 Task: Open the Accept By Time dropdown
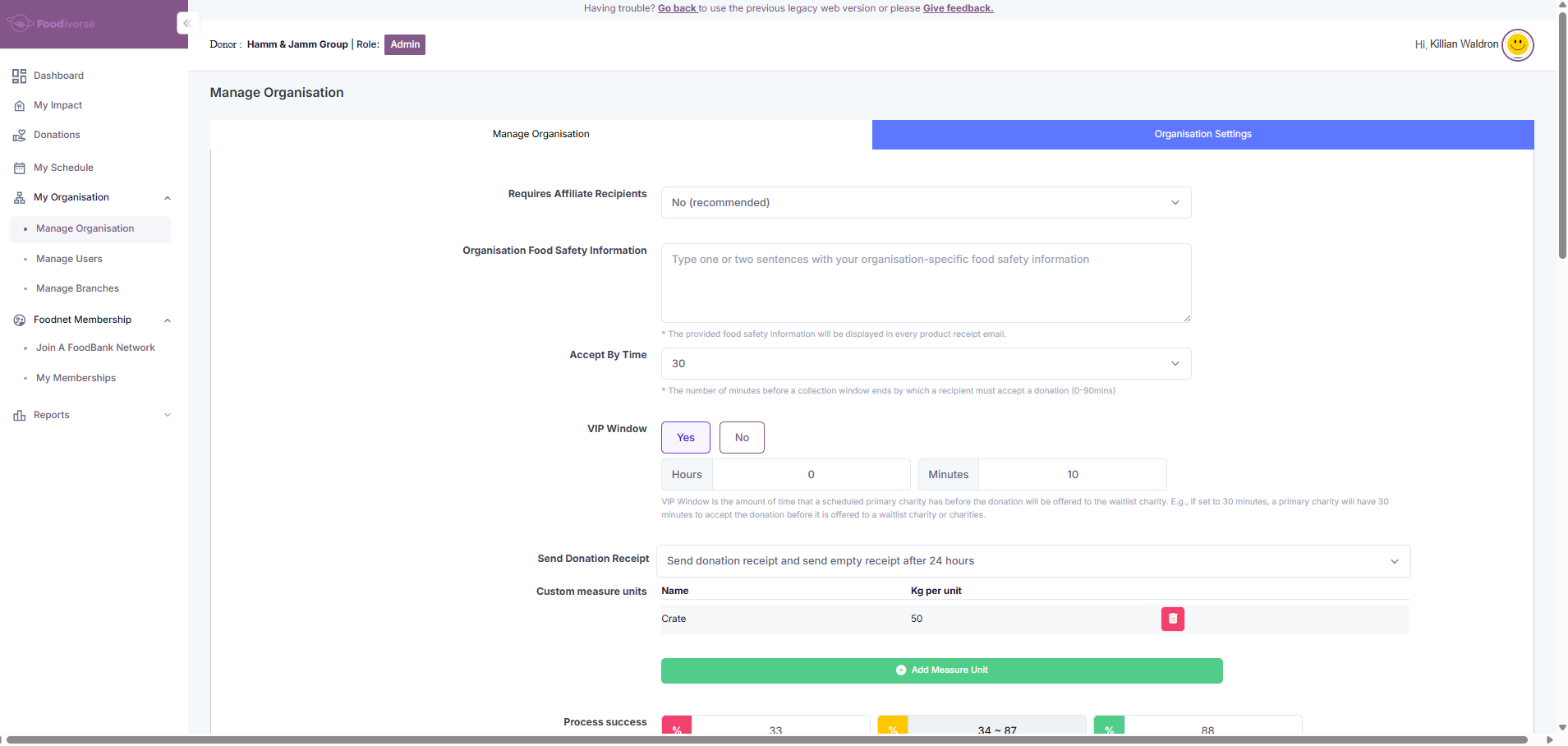[x=926, y=364]
